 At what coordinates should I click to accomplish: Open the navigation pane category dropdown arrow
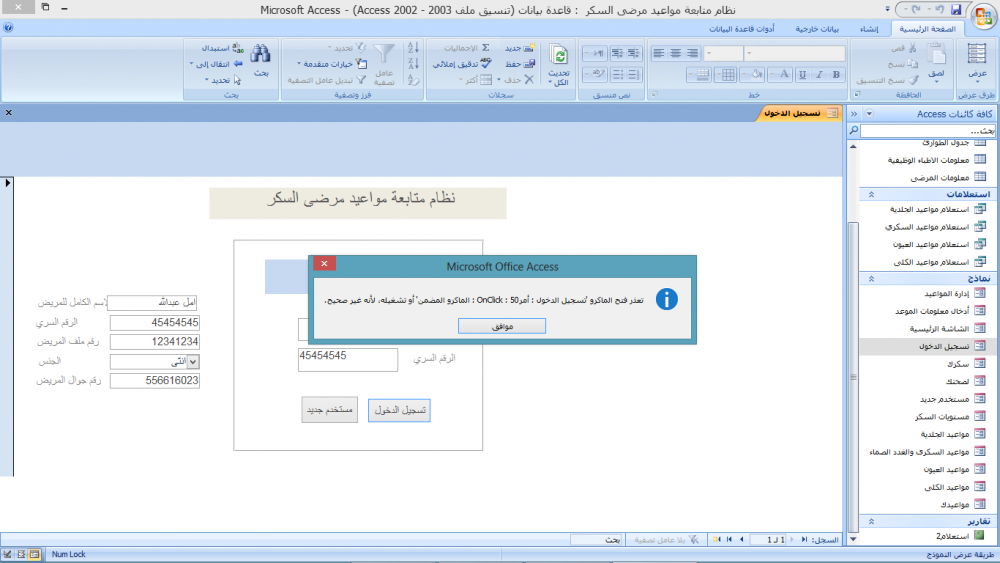coord(869,113)
